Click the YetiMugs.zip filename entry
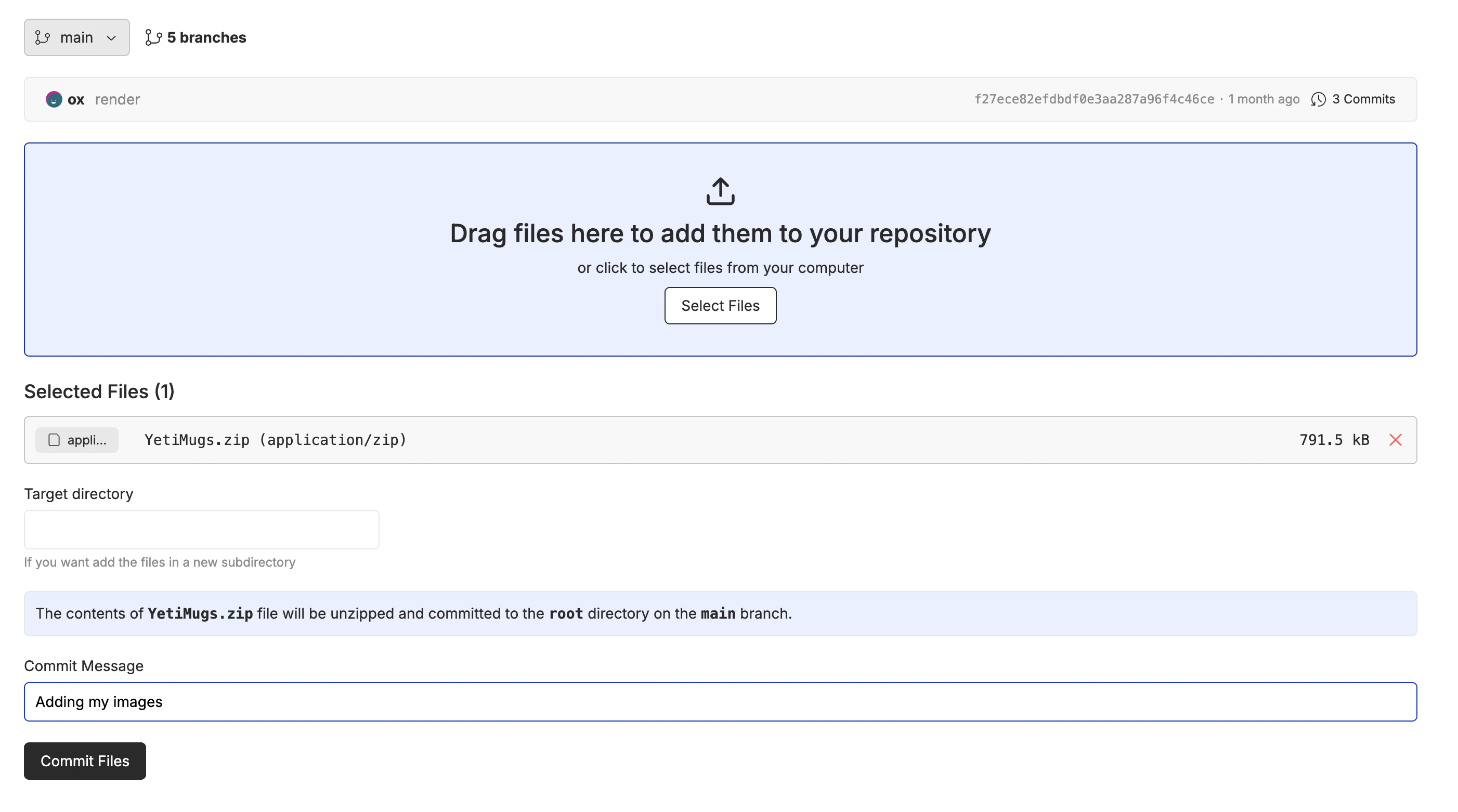The image size is (1458, 812). (x=275, y=440)
